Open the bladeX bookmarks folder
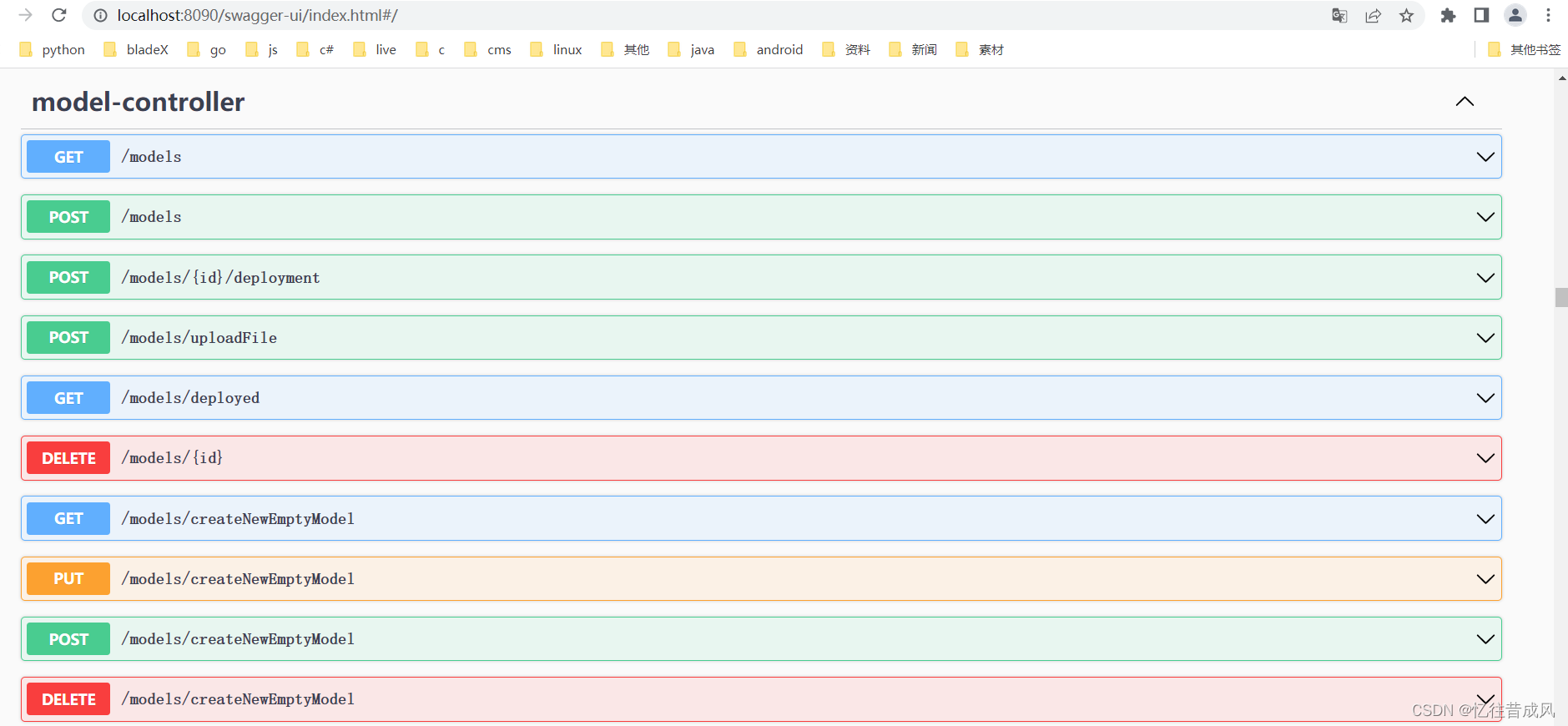1568x726 pixels. (x=136, y=49)
